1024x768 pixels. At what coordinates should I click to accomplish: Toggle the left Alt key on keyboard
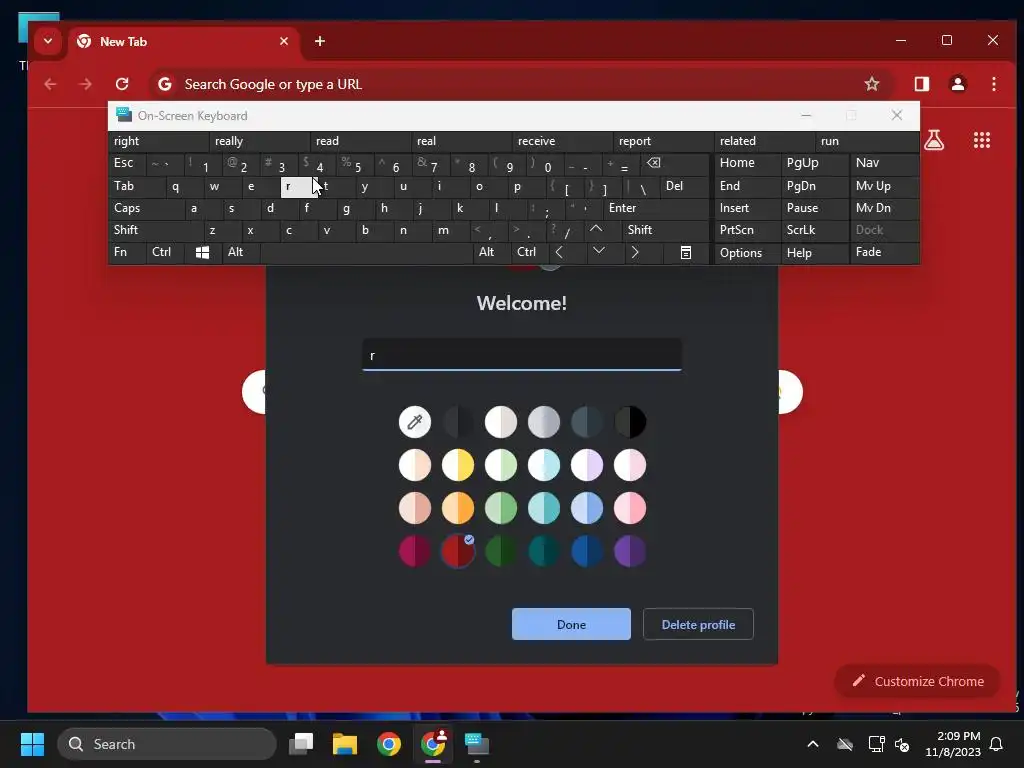pos(240,252)
